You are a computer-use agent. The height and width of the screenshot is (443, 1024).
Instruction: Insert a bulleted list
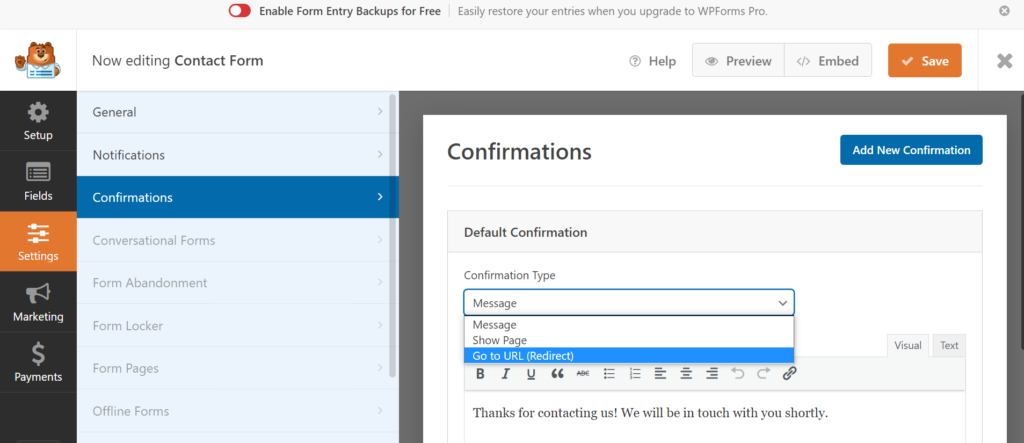609,374
